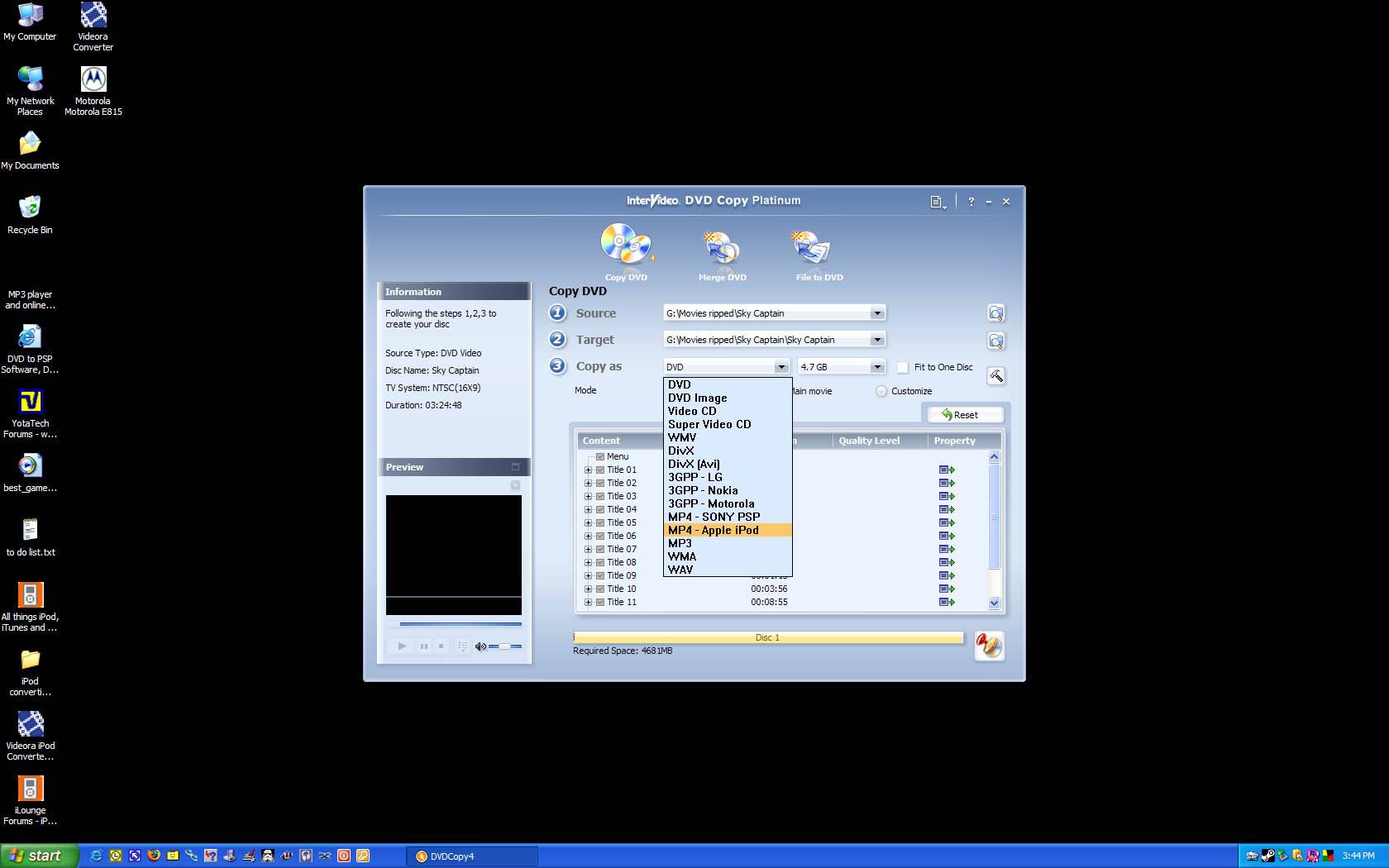Open property of Title 11
Screen dimensions: 1389x868
(947, 602)
